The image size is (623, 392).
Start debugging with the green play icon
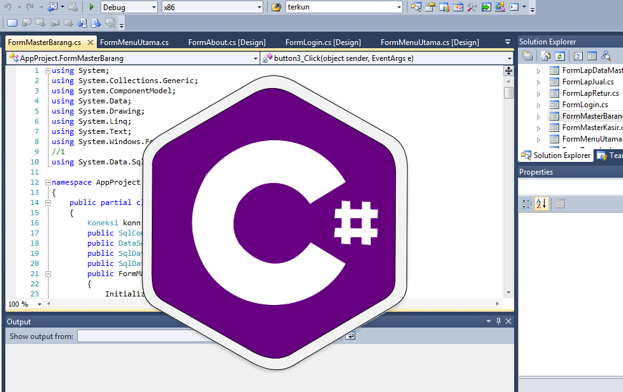[91, 7]
